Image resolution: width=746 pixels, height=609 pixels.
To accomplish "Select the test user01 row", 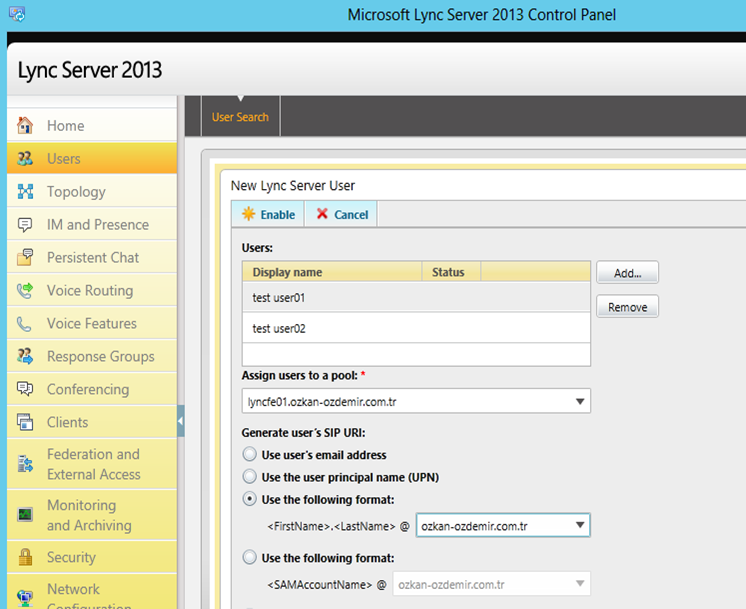I will [416, 297].
